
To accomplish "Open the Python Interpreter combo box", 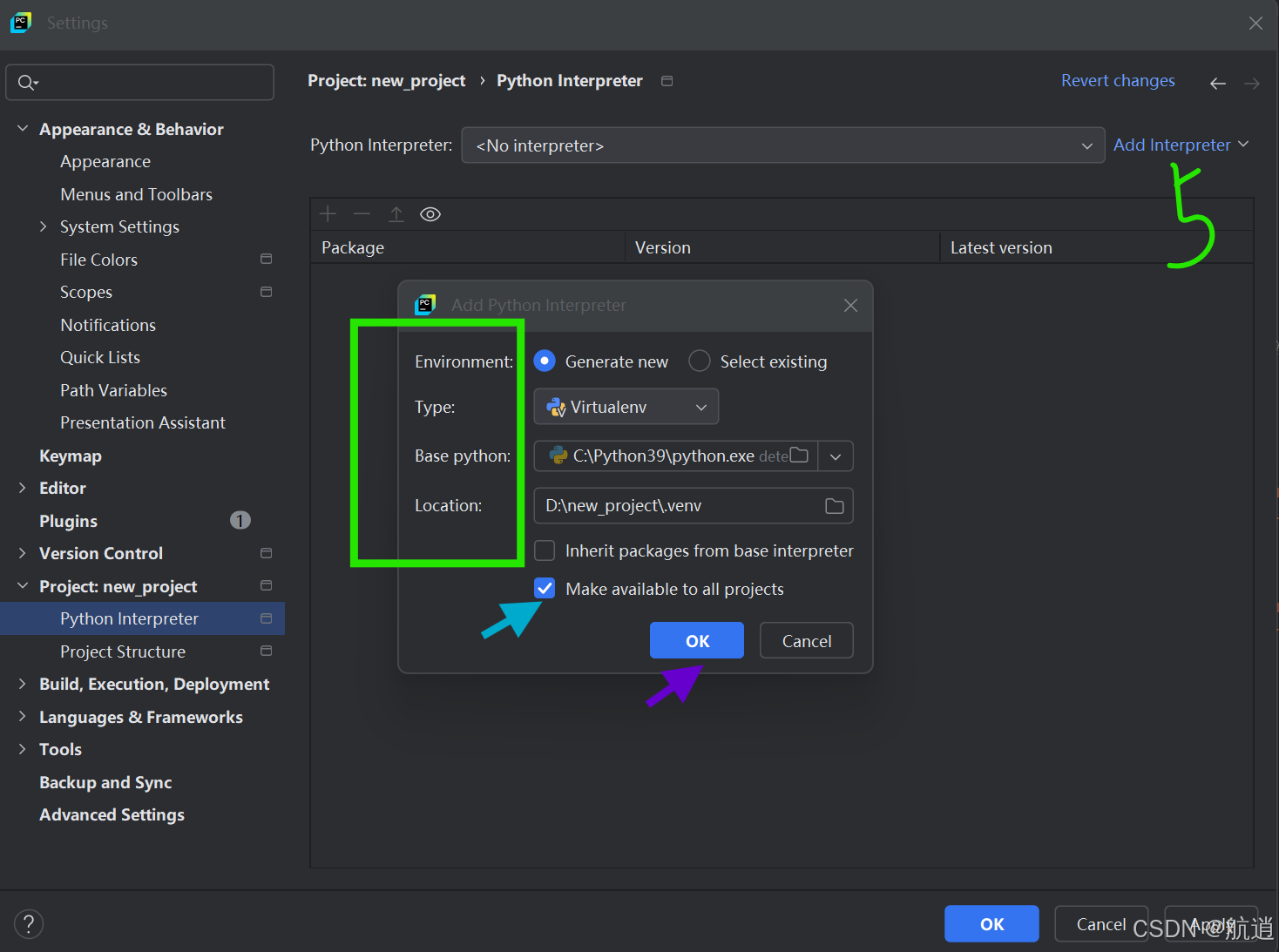I will (x=783, y=145).
